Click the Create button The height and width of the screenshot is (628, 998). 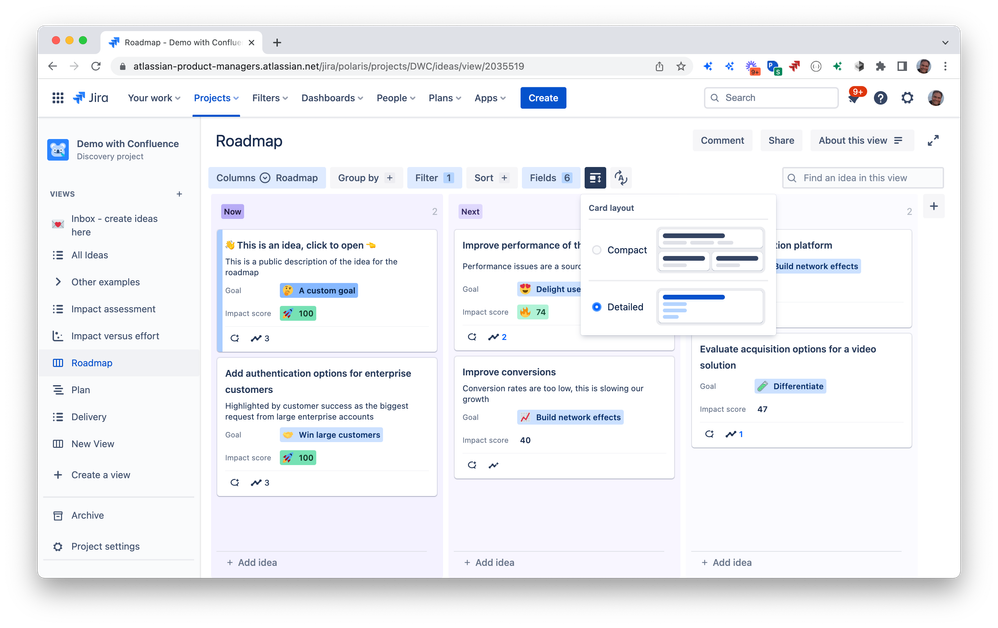(x=543, y=98)
